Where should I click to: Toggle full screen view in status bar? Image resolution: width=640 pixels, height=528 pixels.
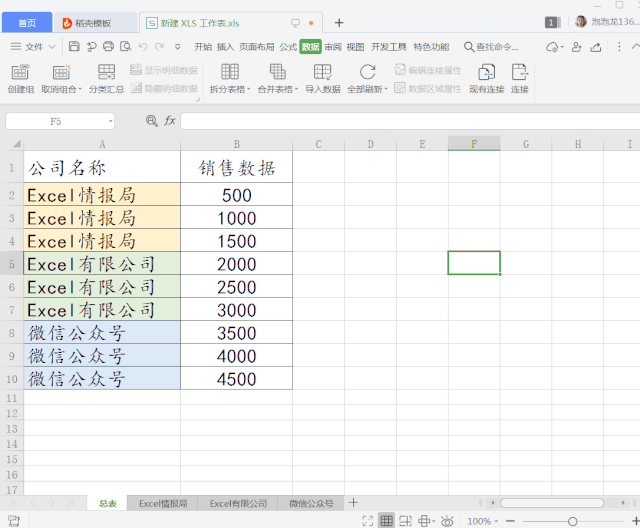[x=367, y=521]
